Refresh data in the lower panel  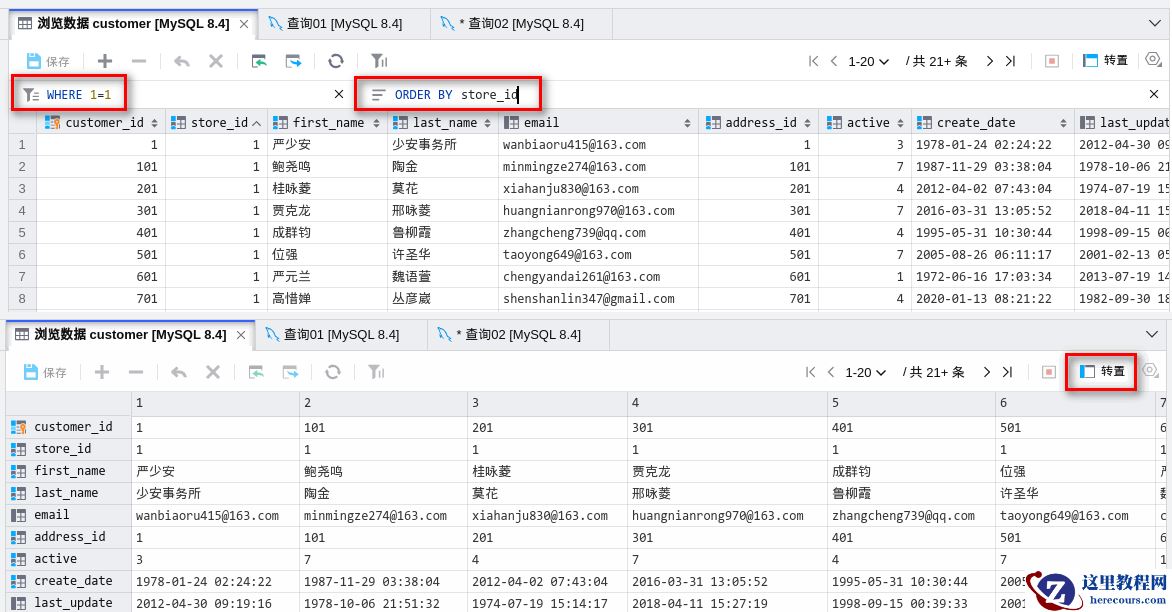(x=333, y=372)
